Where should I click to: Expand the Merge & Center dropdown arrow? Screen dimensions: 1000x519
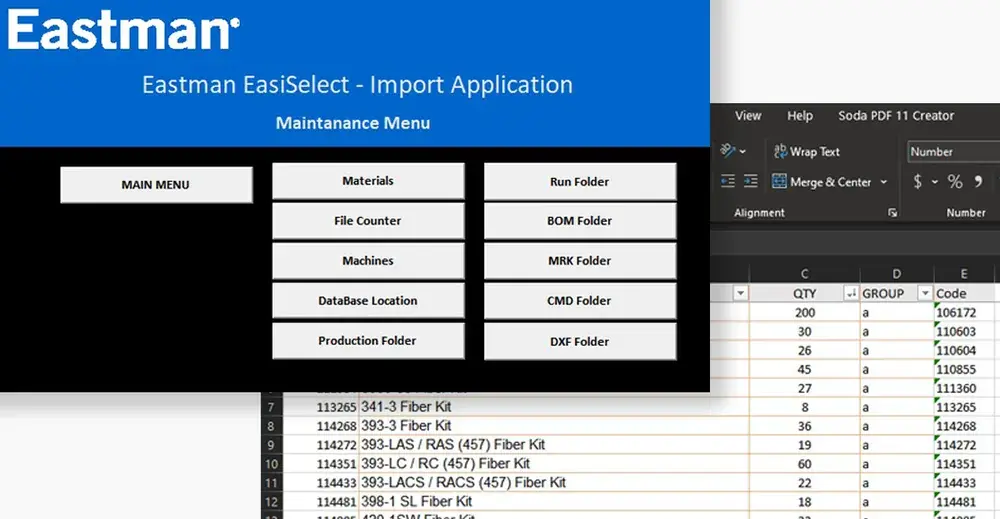[883, 182]
